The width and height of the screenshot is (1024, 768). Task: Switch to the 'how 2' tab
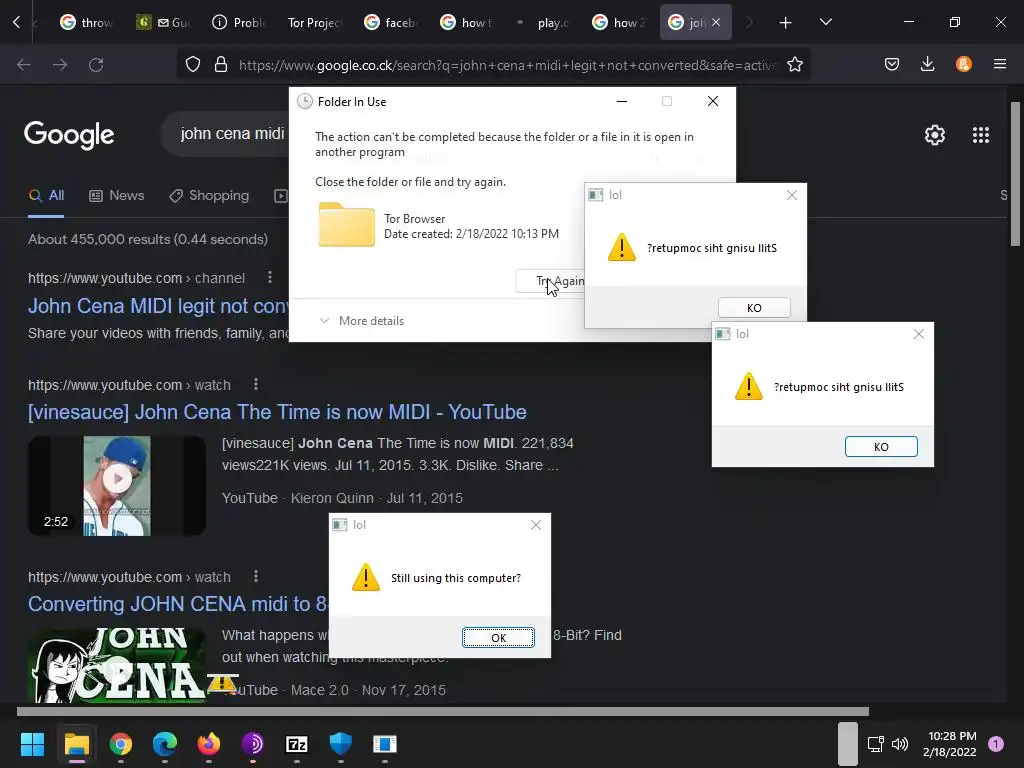619,23
